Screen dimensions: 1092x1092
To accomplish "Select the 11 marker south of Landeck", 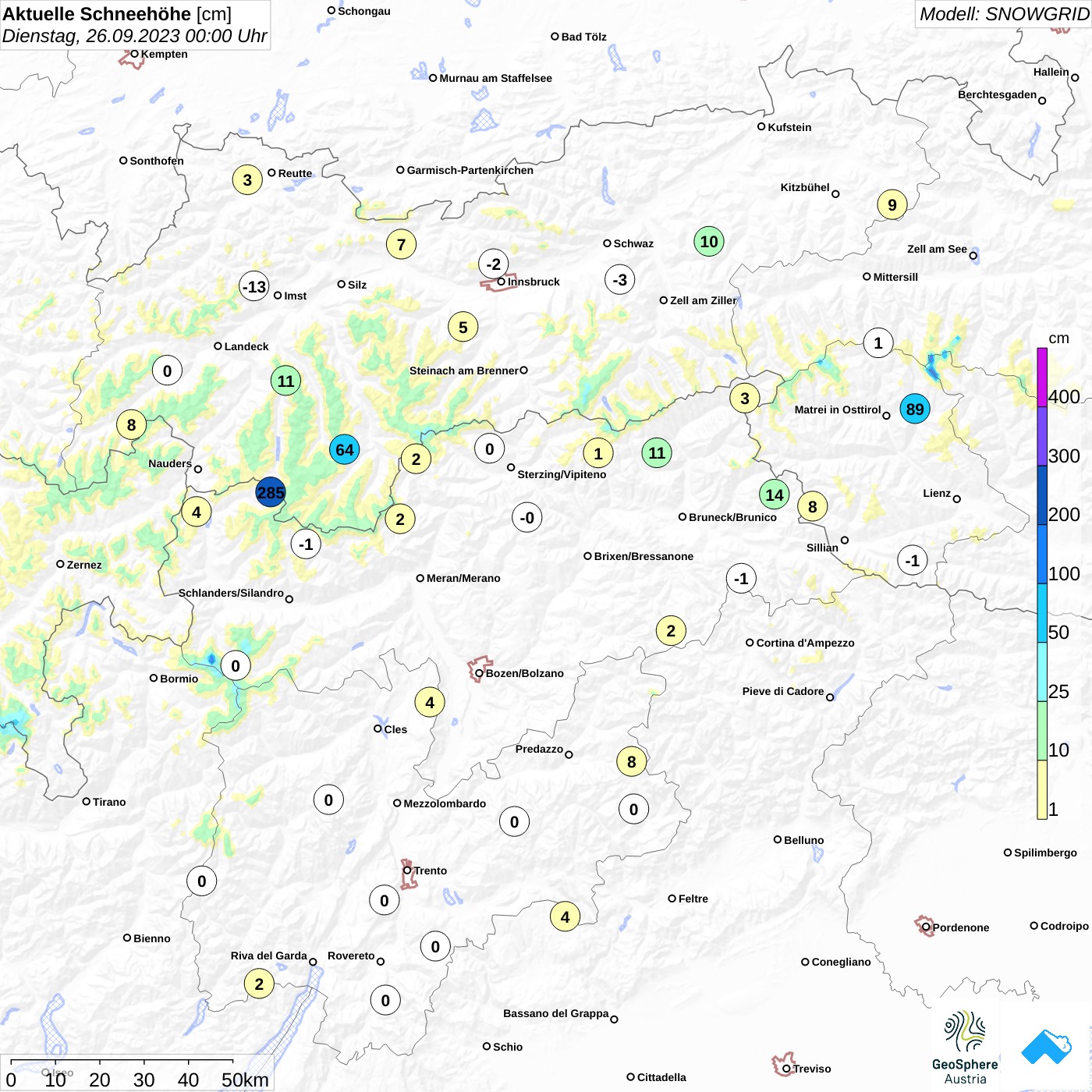I will (x=285, y=381).
